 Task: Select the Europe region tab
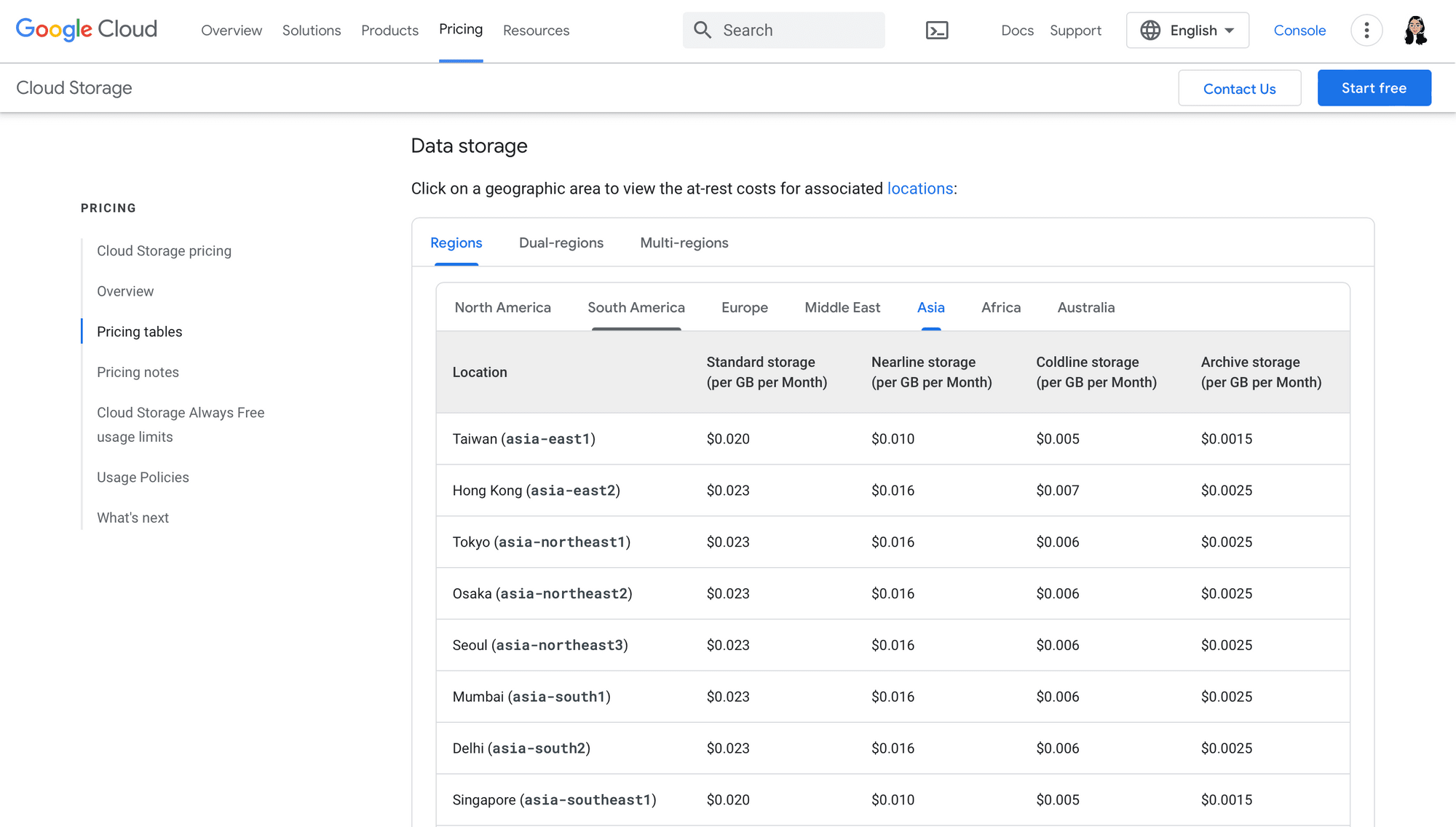point(744,307)
